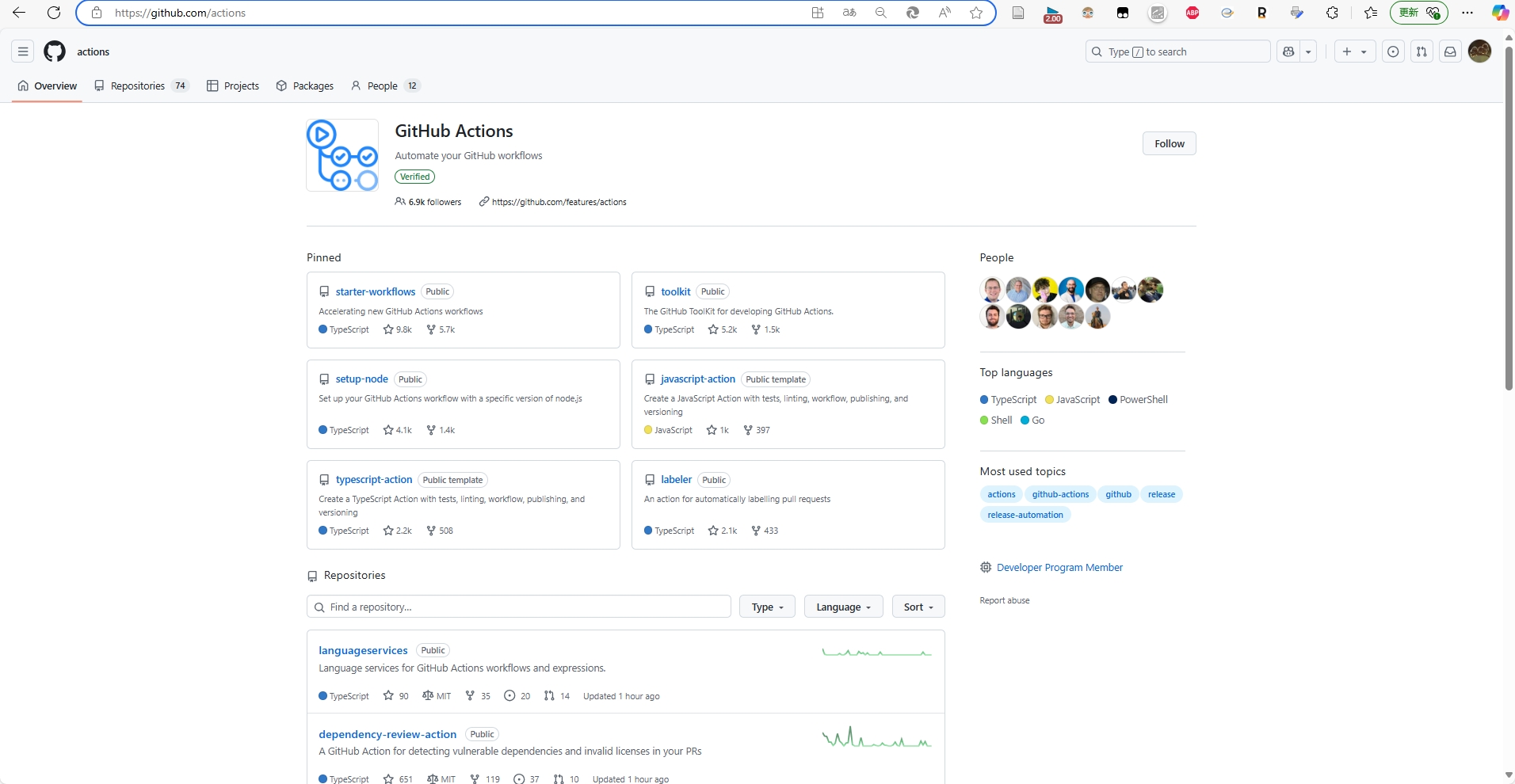
Task: Open the javascript-action repository link
Action: click(x=698, y=379)
